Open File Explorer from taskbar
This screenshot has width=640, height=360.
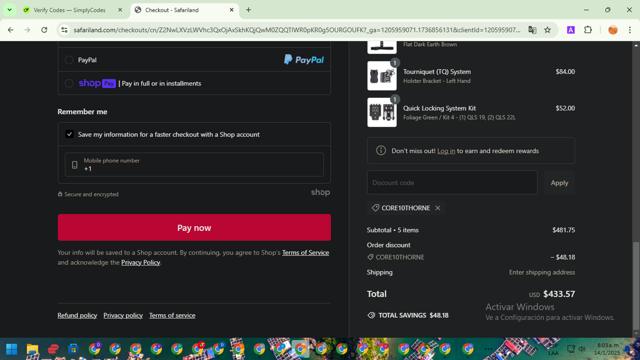point(32,349)
